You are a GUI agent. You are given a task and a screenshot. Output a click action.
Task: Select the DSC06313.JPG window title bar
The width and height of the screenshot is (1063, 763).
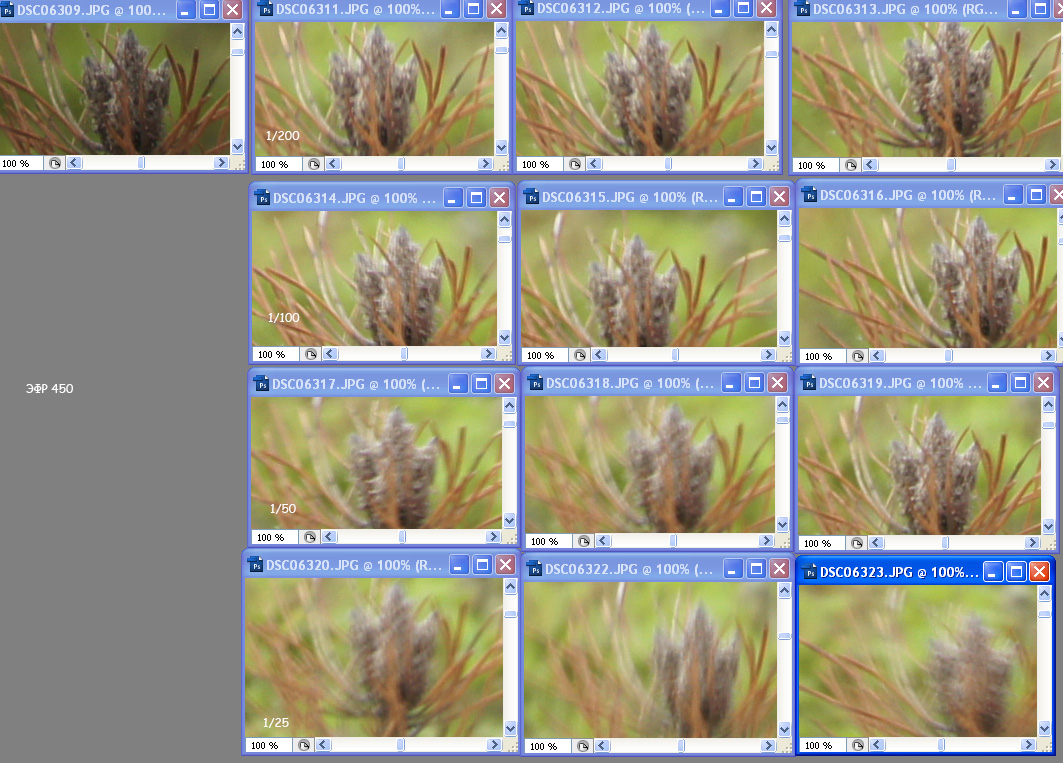900,9
